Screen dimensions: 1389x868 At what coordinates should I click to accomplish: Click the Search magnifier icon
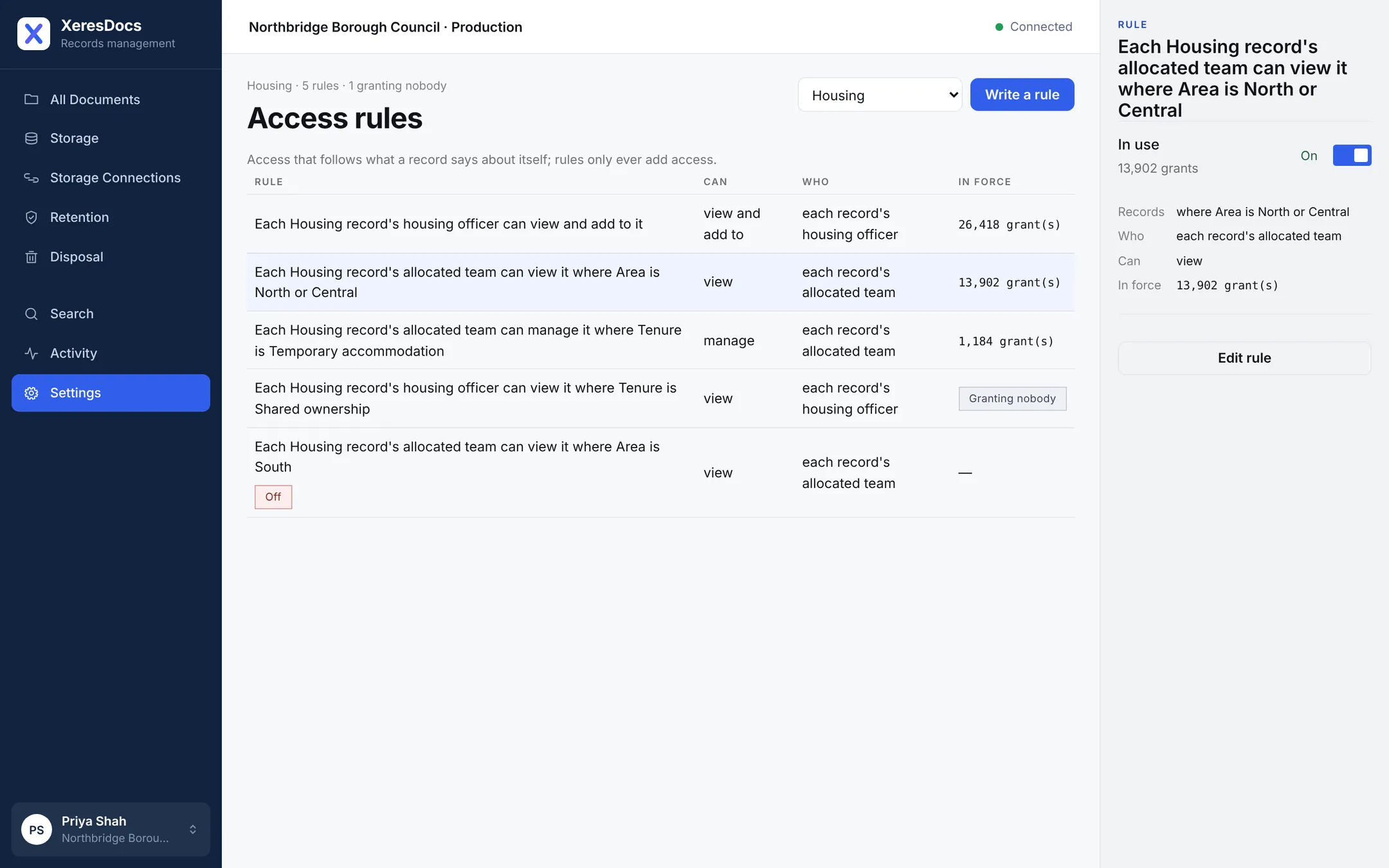click(x=31, y=314)
